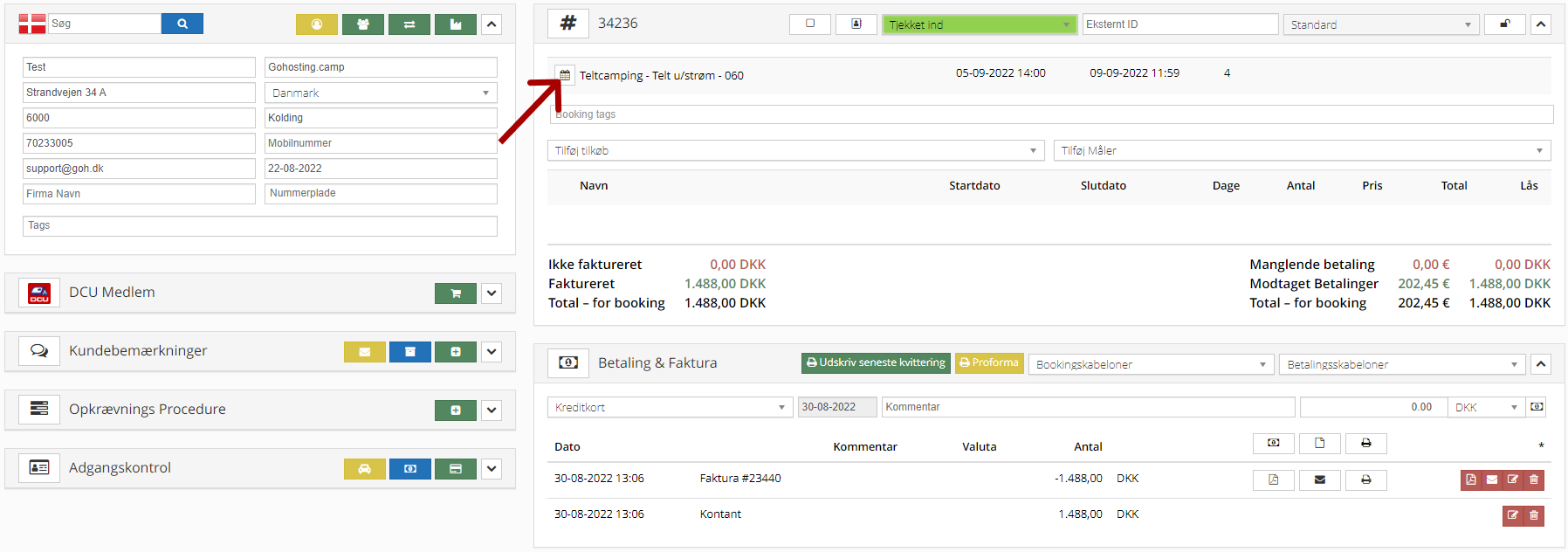Click the yellow car icon in Adgangskontrol
1568x552 pixels.
(x=365, y=469)
